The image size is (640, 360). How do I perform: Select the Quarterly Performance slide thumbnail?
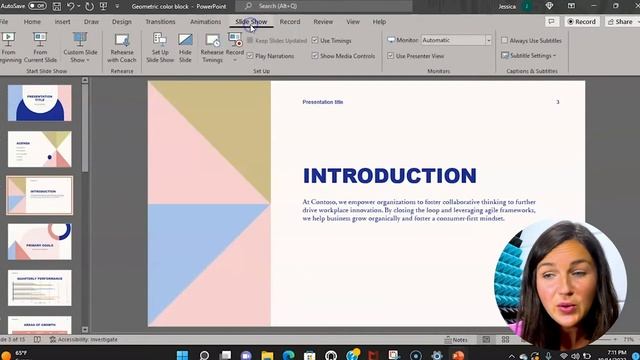tap(40, 288)
